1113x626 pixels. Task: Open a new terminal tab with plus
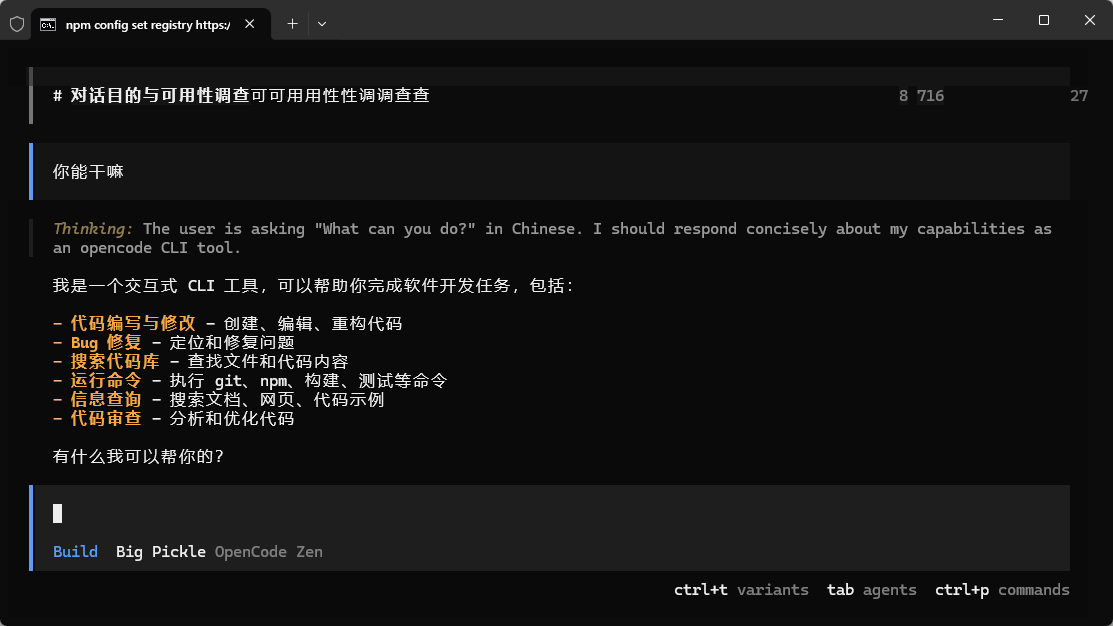click(292, 23)
